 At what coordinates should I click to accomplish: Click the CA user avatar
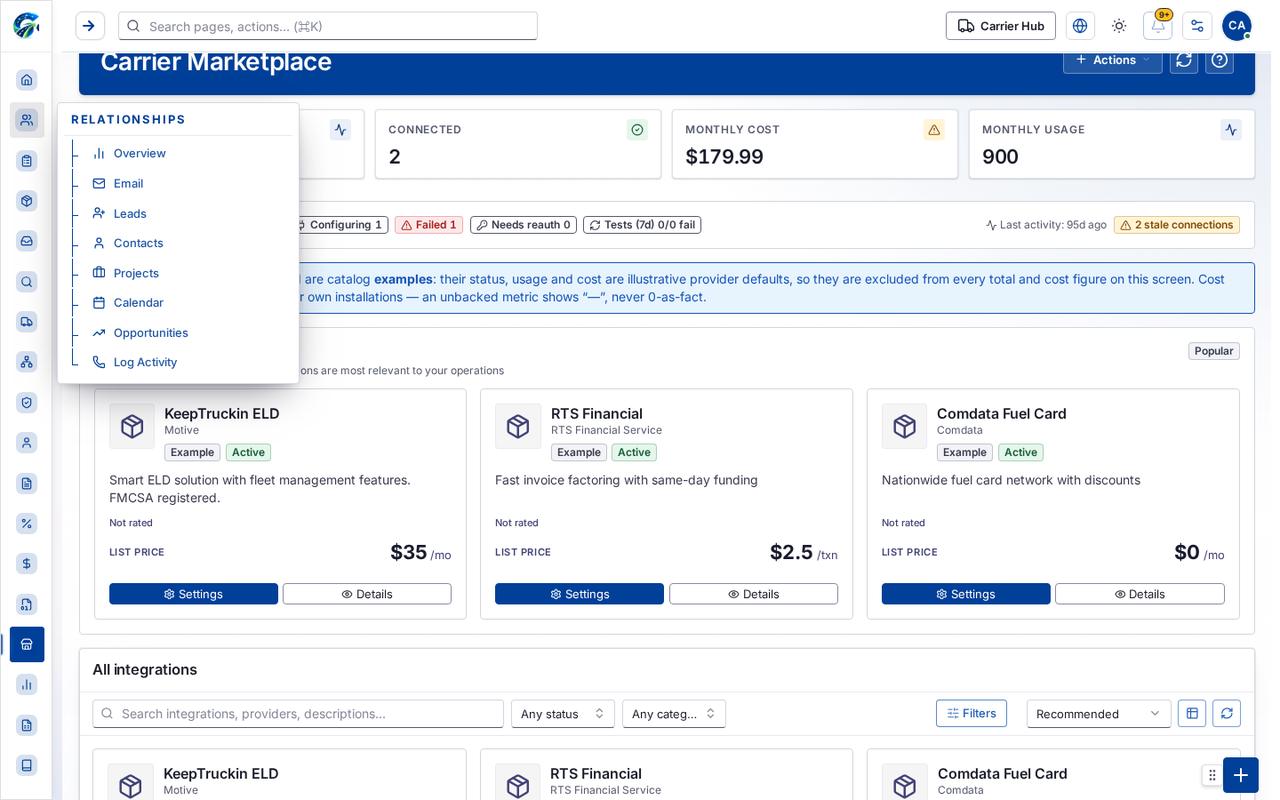[x=1237, y=26]
